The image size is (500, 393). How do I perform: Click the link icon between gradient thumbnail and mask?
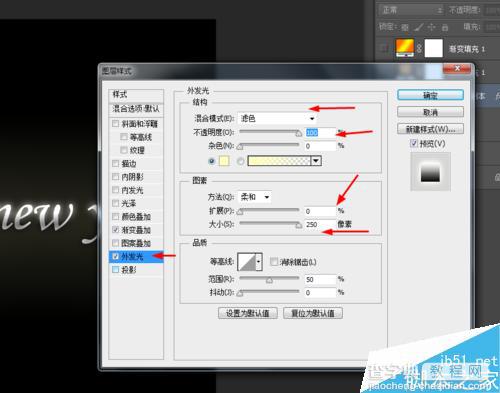(419, 48)
